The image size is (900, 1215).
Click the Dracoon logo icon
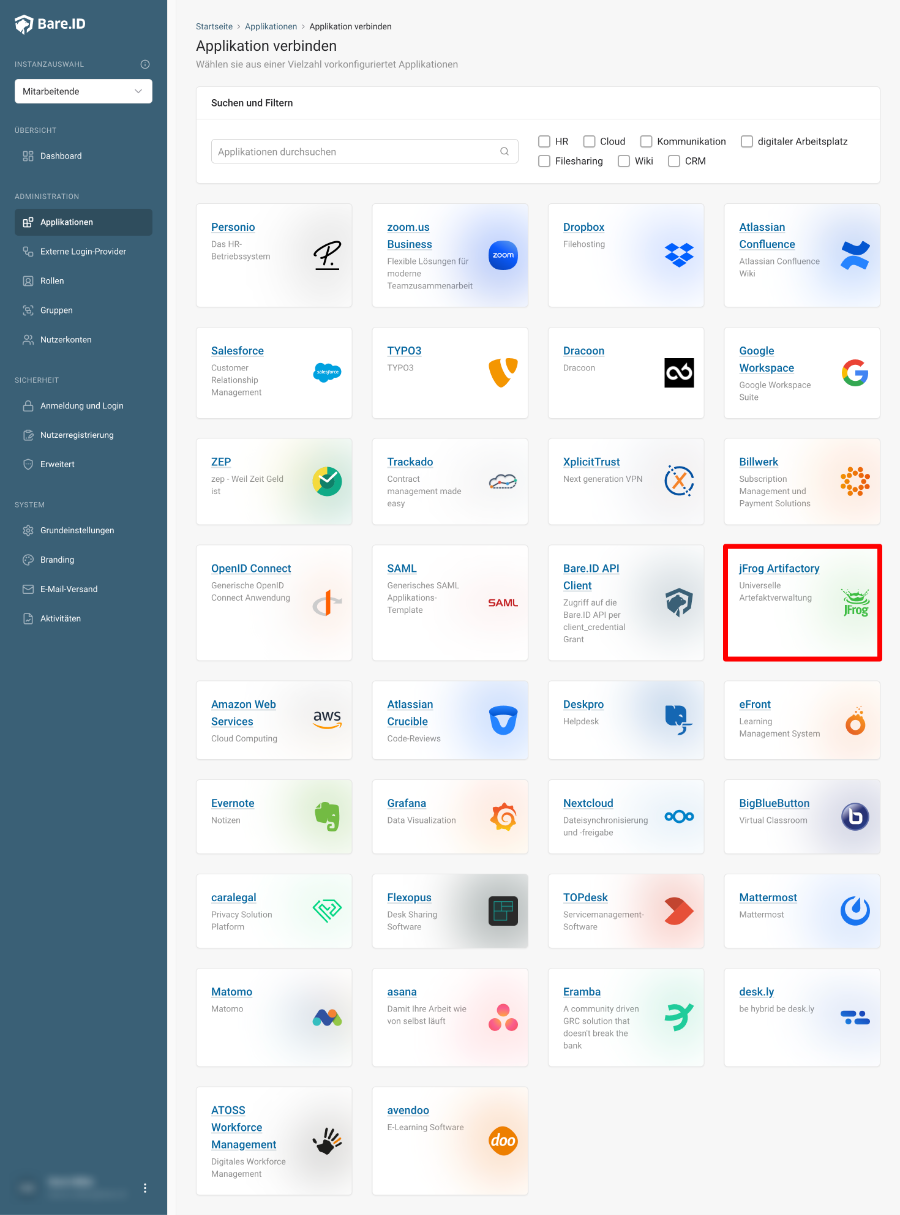(x=679, y=373)
